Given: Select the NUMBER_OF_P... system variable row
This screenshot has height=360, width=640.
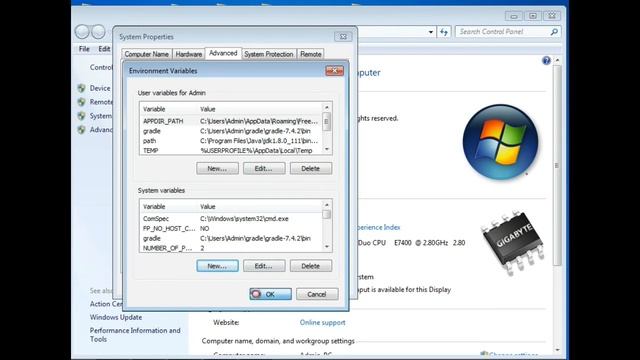Looking at the screenshot, I should (x=231, y=248).
